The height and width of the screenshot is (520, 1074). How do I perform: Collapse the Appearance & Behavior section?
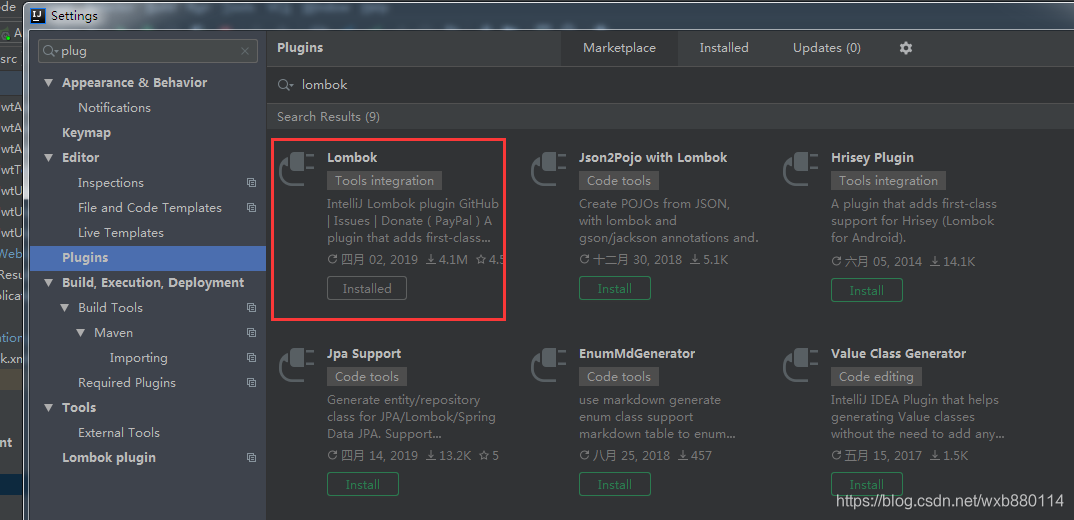click(49, 83)
